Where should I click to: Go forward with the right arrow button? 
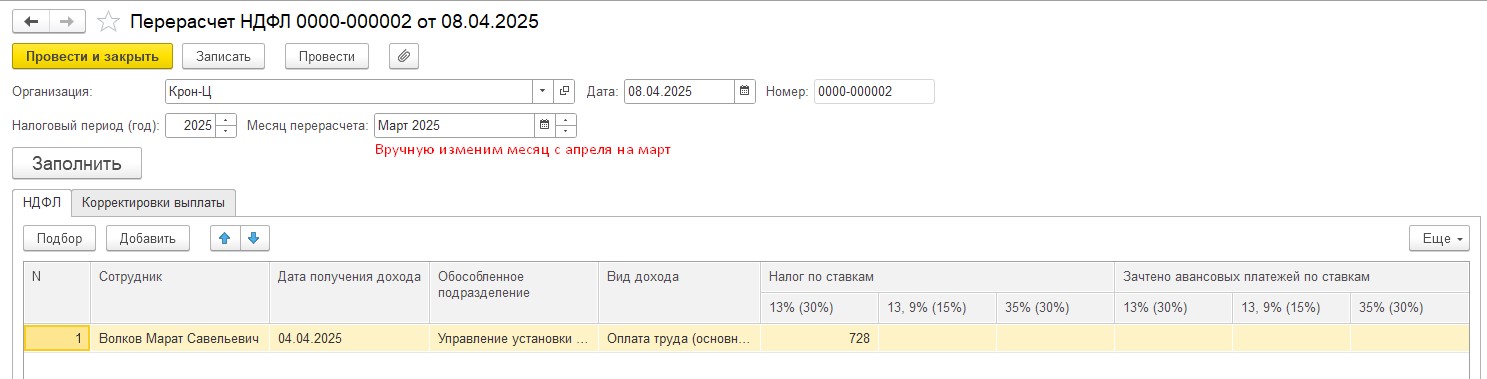click(67, 22)
